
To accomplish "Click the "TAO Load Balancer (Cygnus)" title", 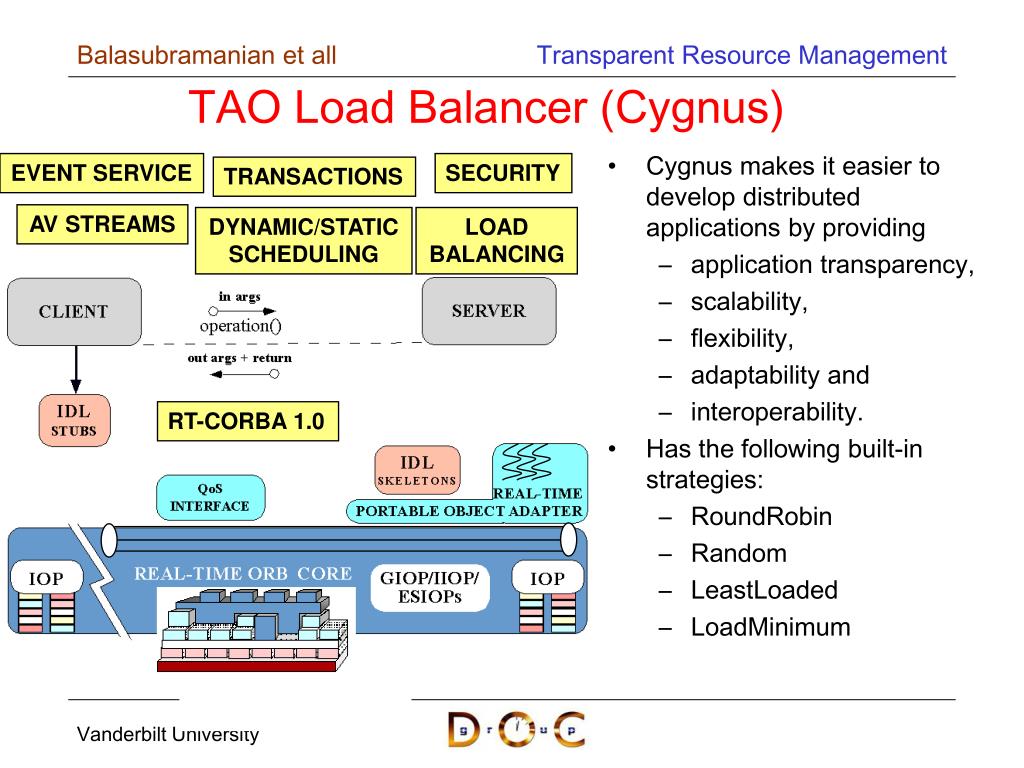I will (x=486, y=108).
